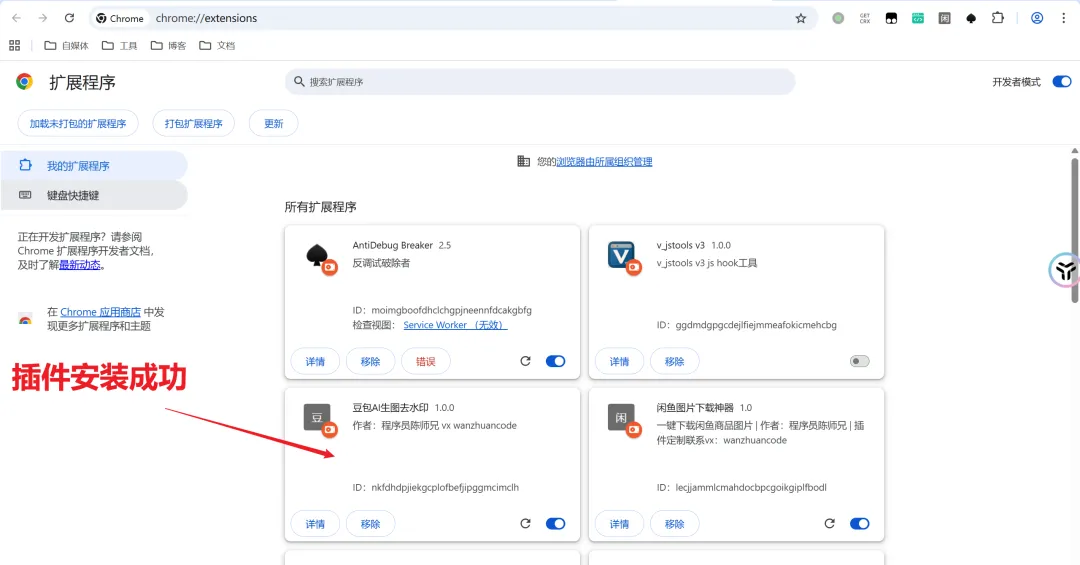Open 闲鱼图片下载神器 详情
Screen dimensions: 1080x565
(619, 524)
